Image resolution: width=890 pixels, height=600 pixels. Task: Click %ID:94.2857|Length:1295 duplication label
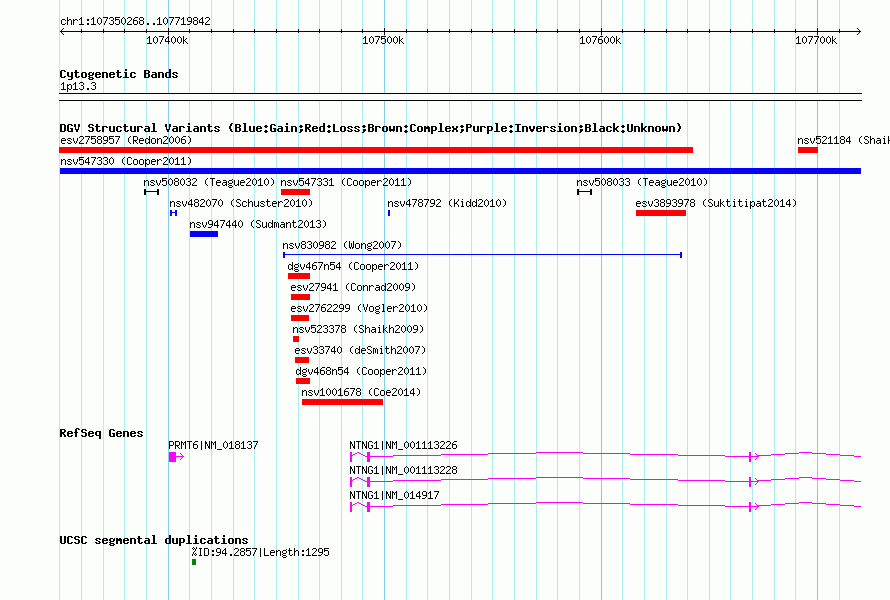(260, 552)
